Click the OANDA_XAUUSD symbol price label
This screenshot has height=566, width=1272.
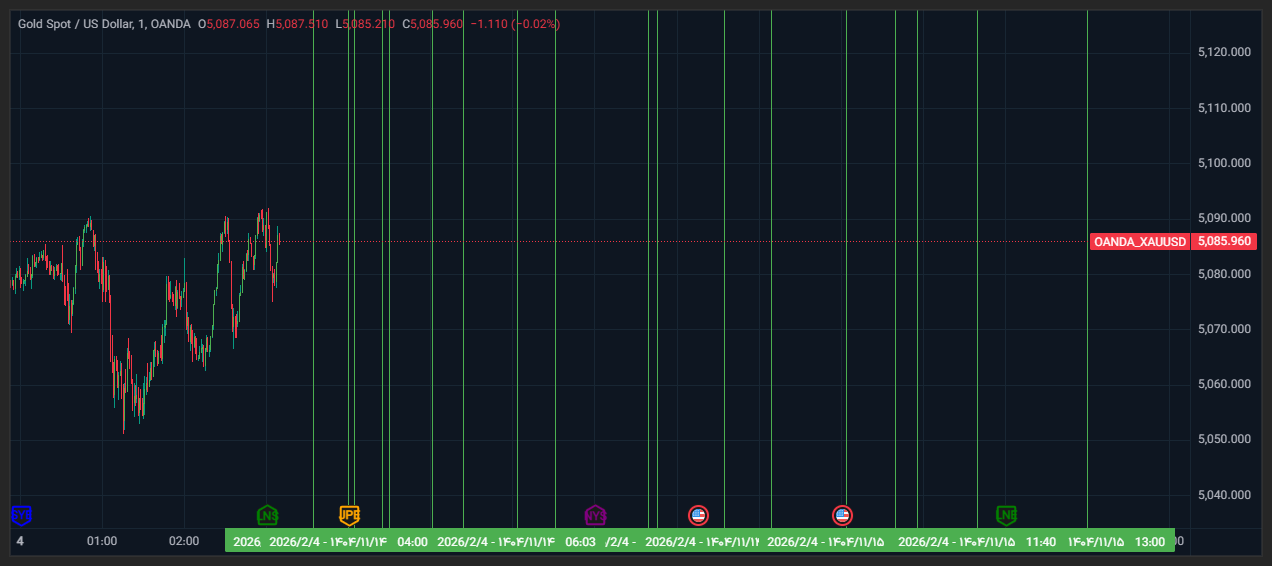[1139, 242]
